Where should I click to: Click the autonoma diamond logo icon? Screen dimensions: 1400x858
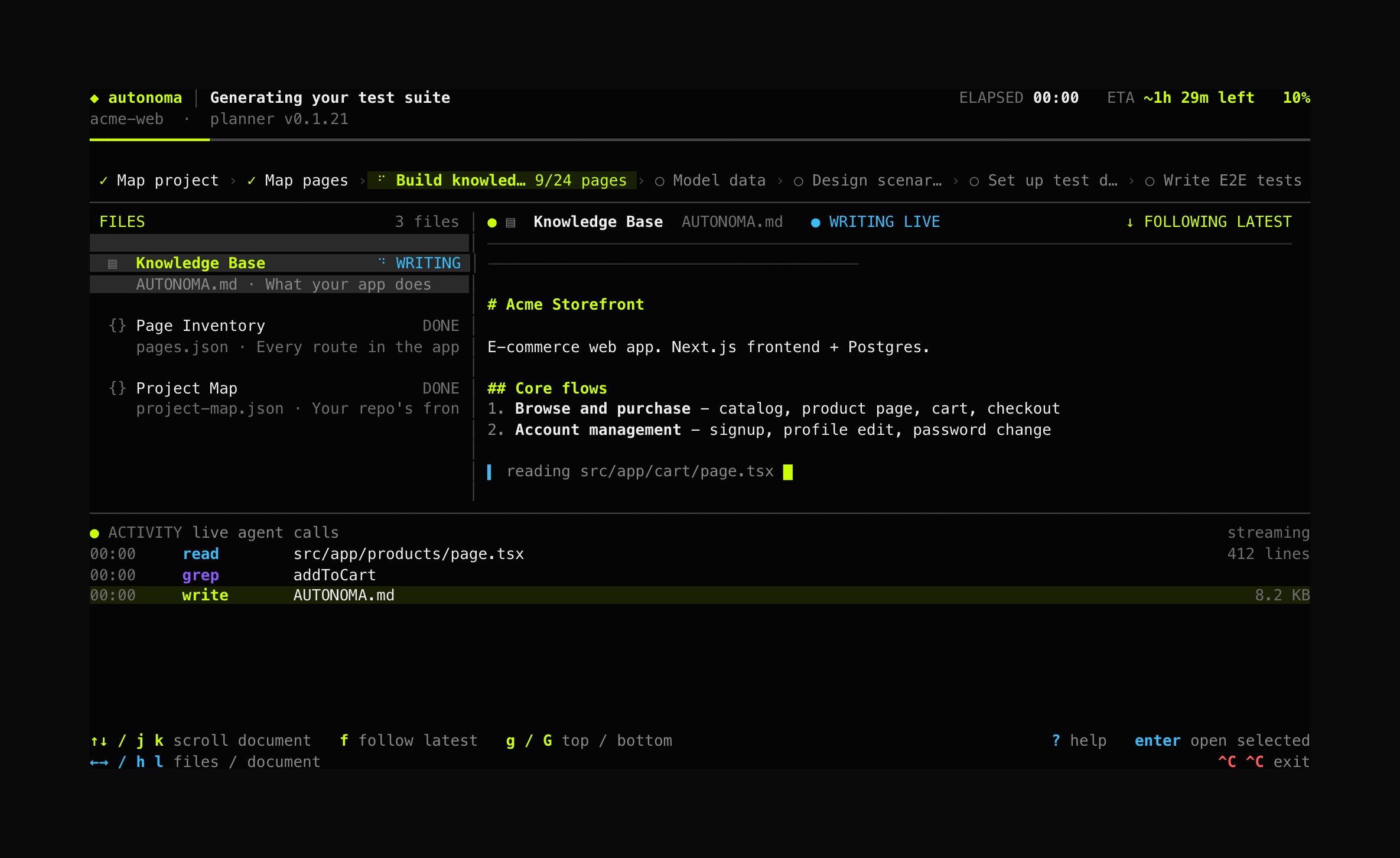coord(95,98)
